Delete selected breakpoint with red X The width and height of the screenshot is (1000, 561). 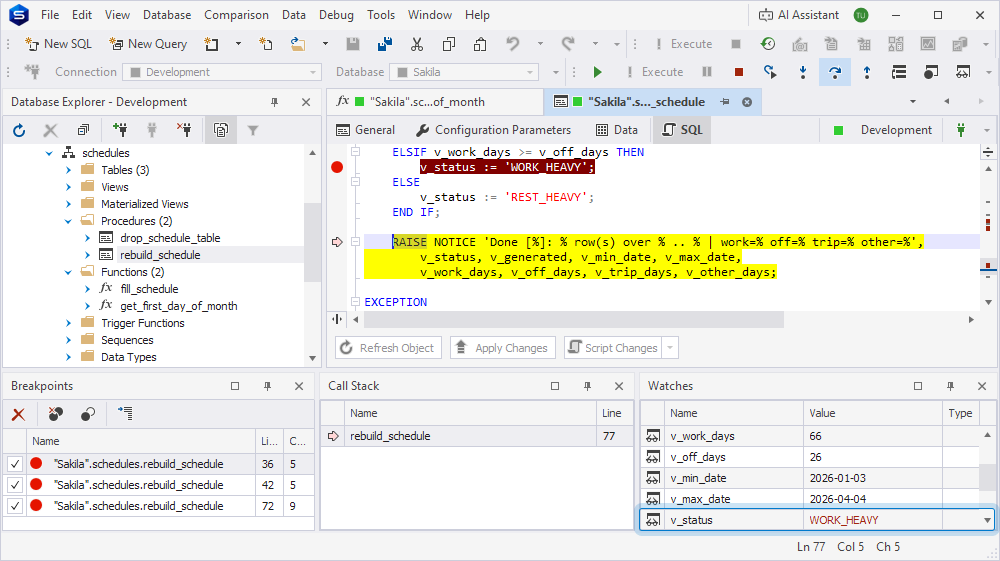(x=18, y=414)
